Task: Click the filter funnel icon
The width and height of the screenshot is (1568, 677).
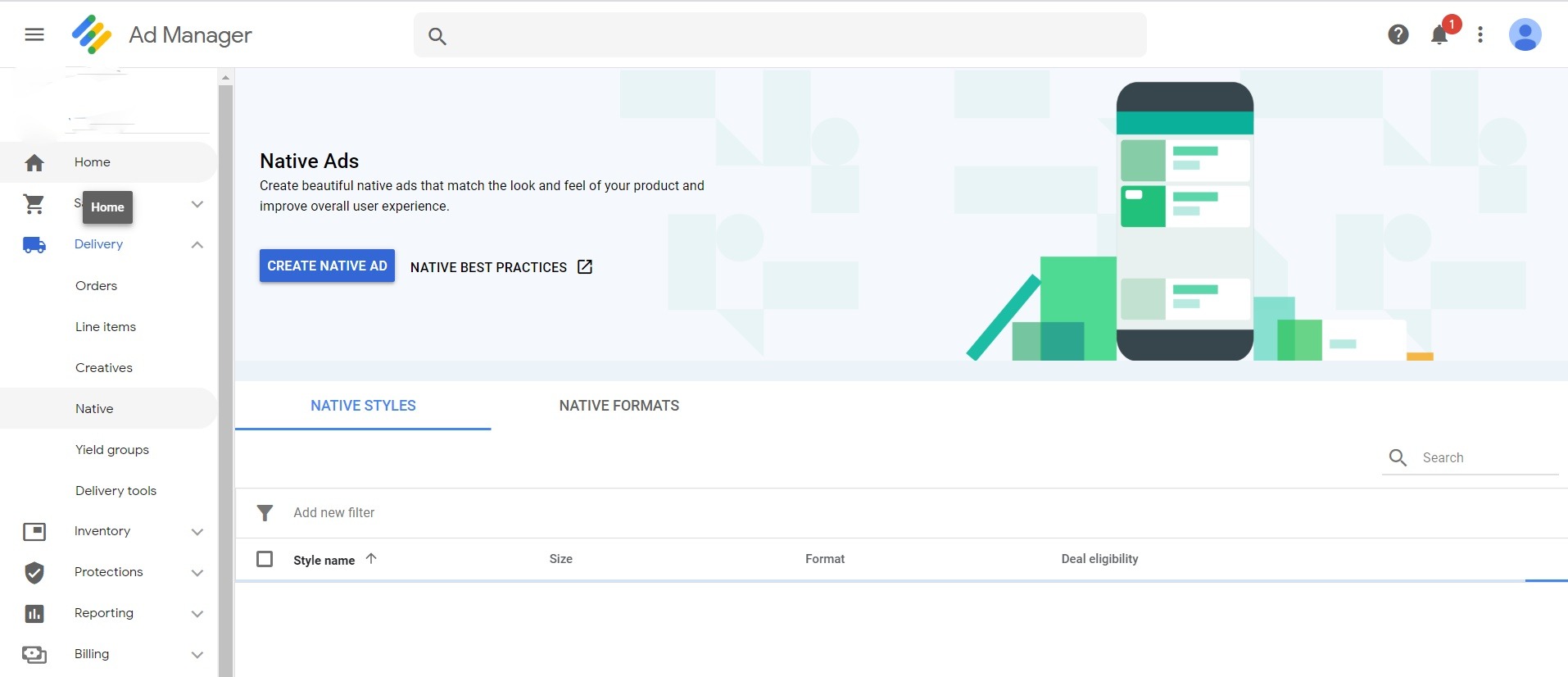Action: [x=265, y=513]
